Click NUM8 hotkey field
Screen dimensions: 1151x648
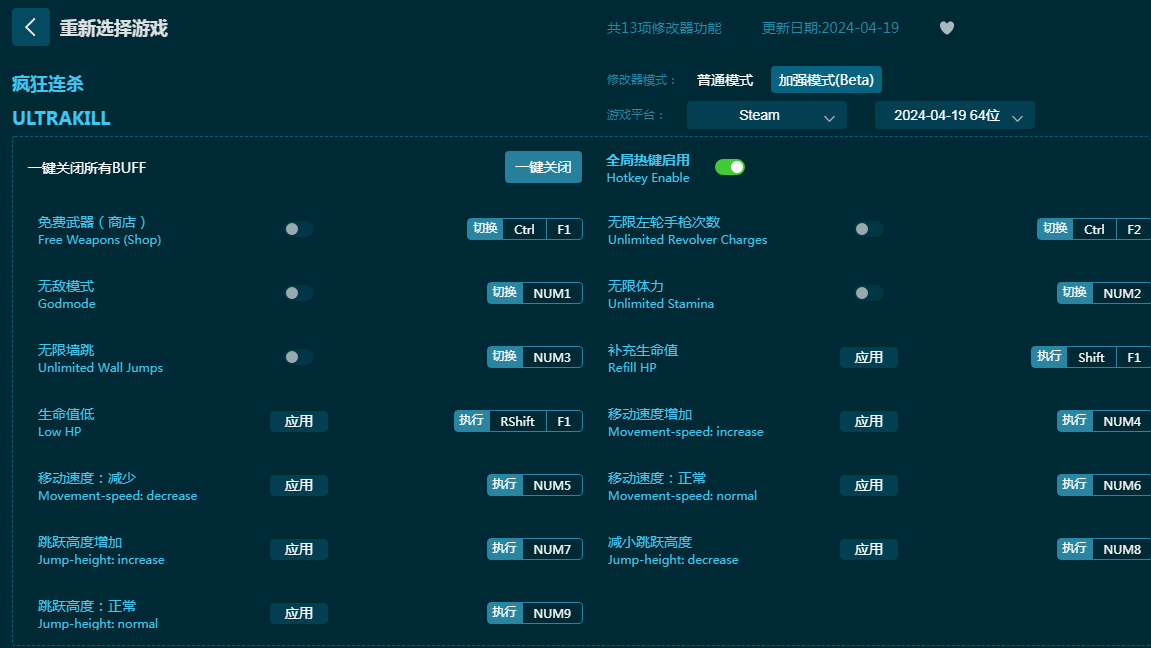tap(1122, 548)
